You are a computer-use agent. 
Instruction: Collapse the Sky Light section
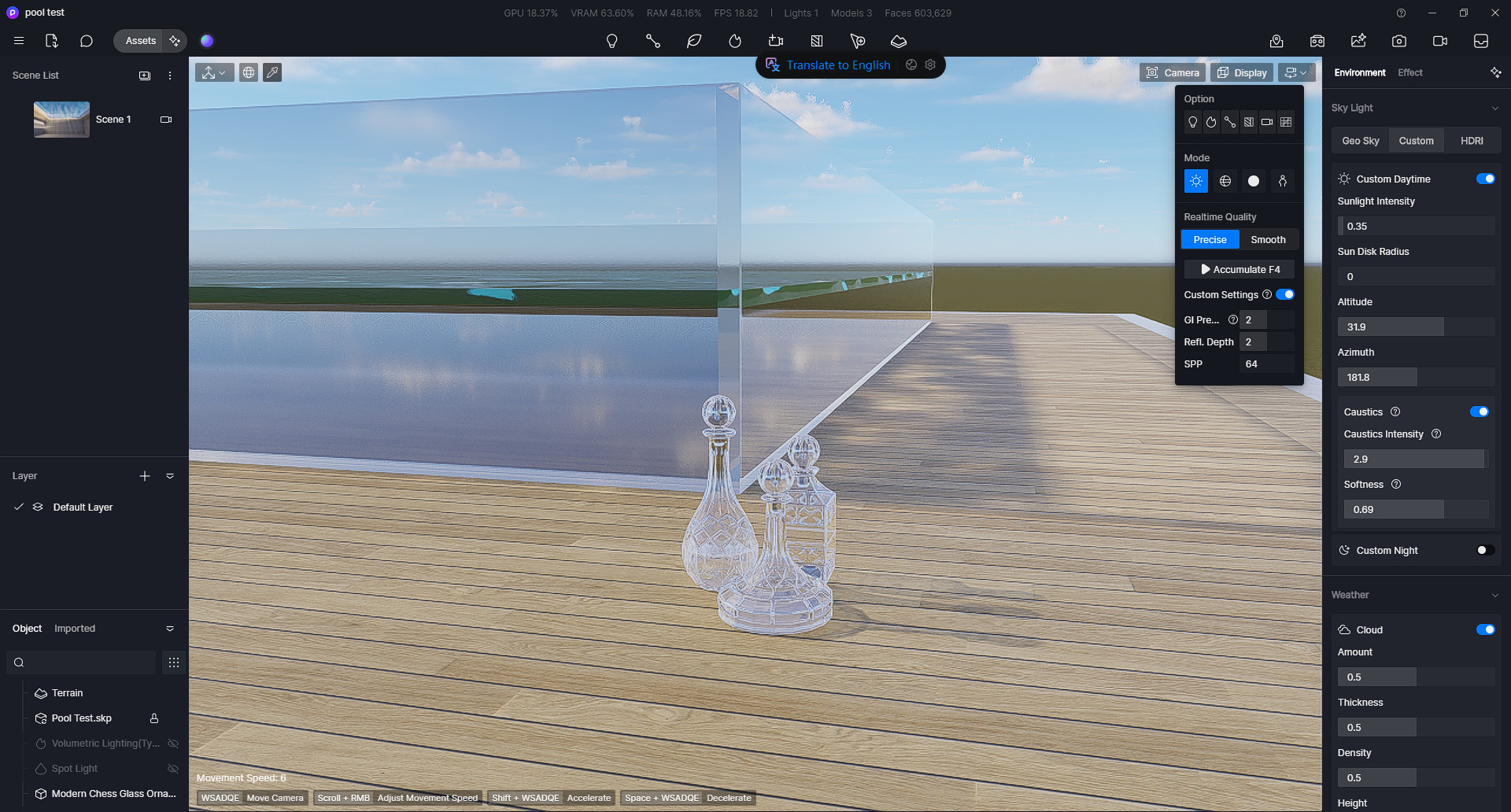pos(1495,108)
